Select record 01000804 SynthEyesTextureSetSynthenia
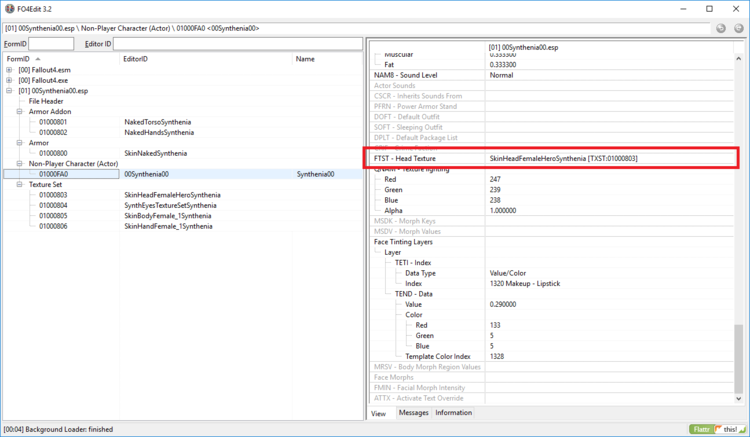 [183, 205]
